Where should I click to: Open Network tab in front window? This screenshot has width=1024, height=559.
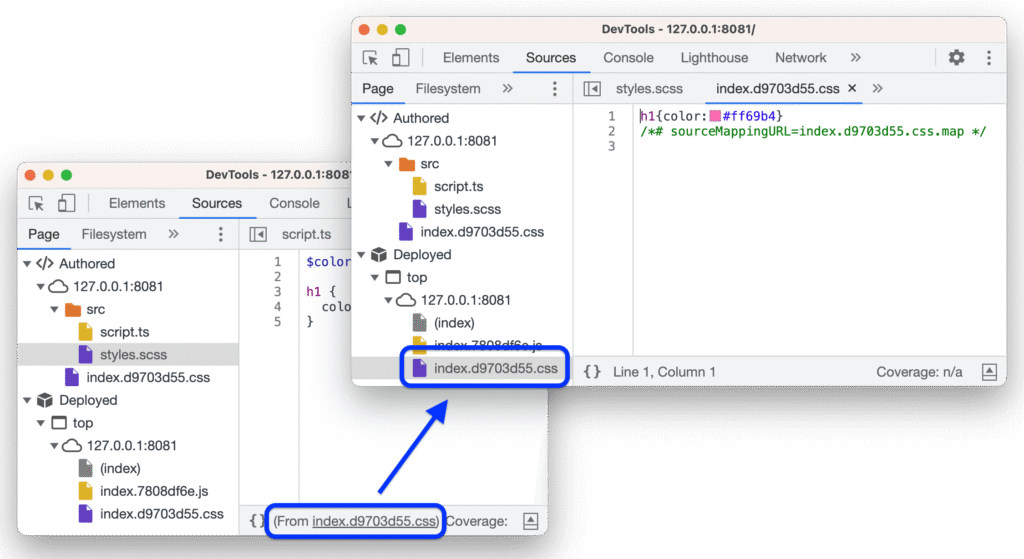tap(801, 57)
